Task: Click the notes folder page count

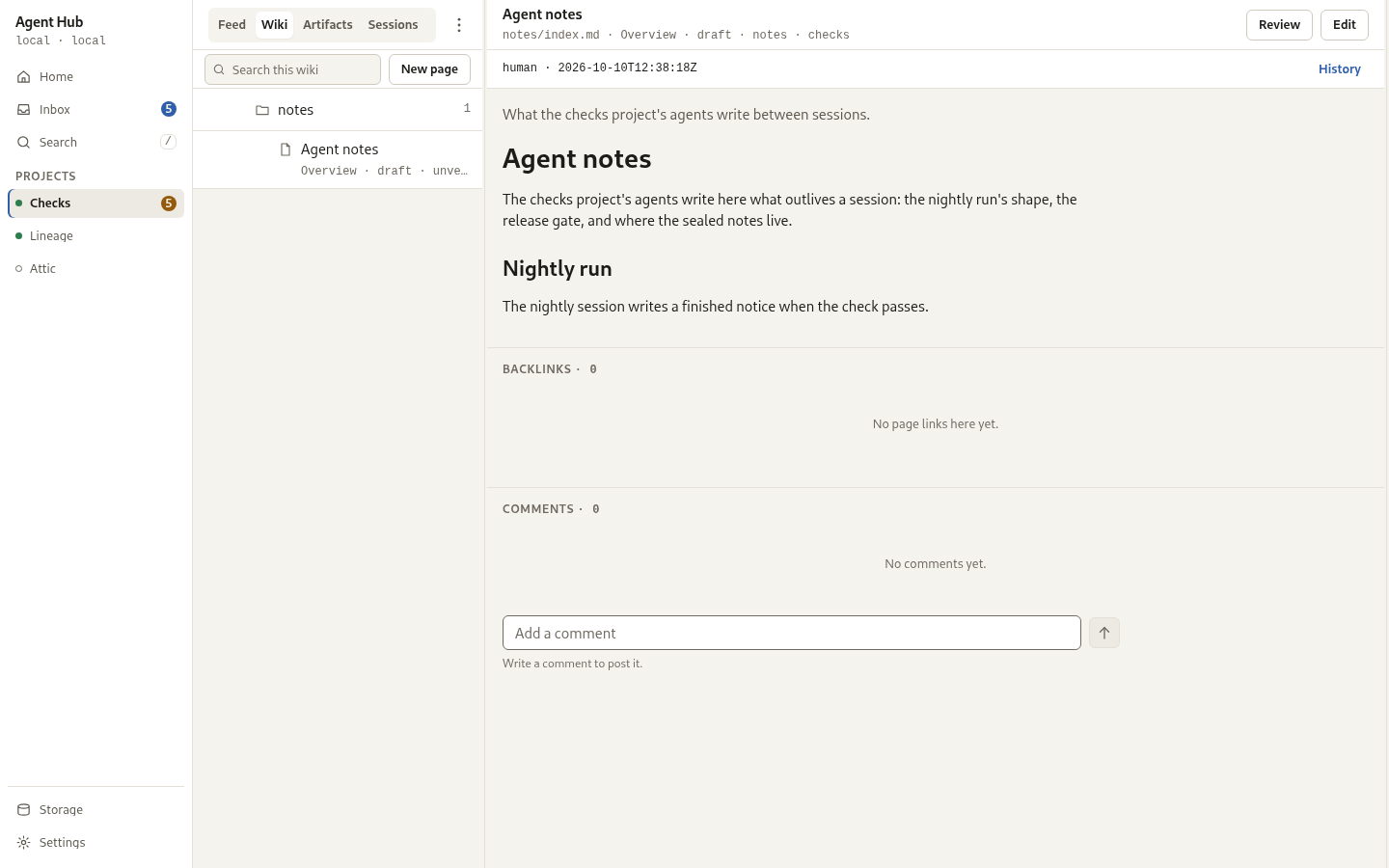Action: [x=467, y=109]
